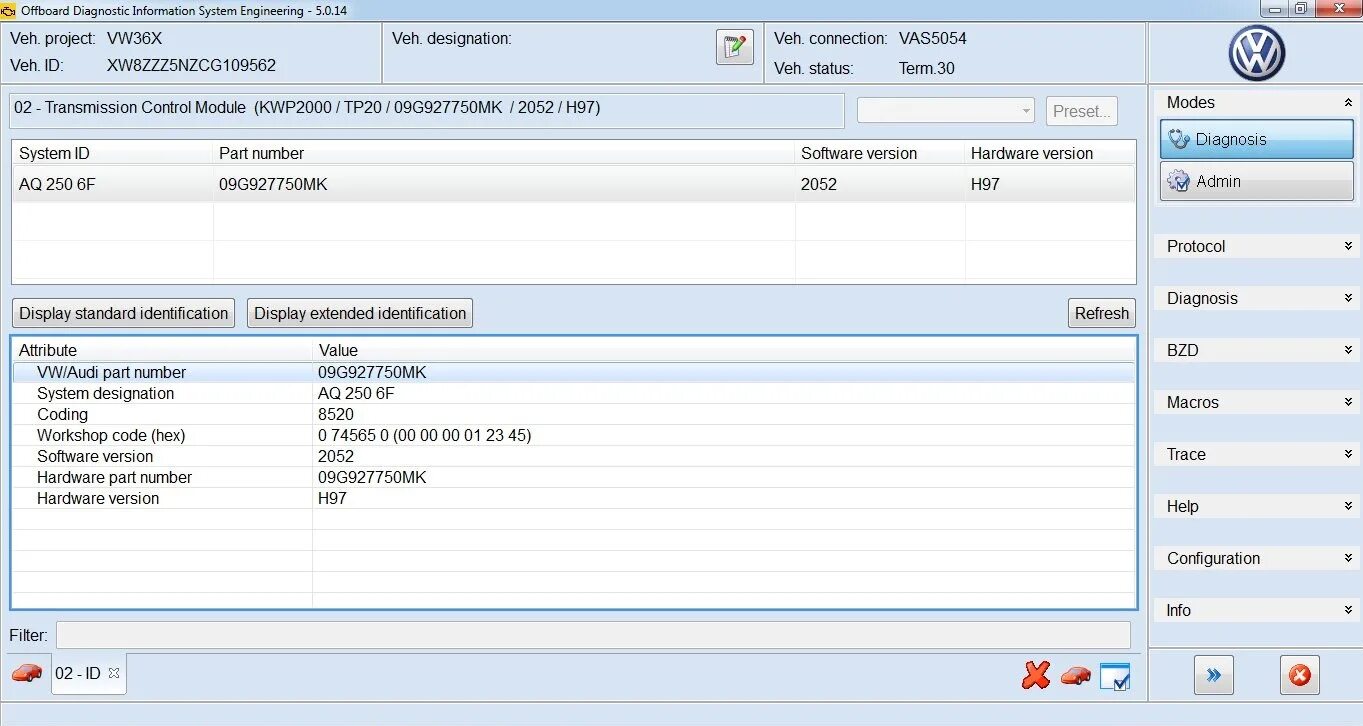Image resolution: width=1363 pixels, height=726 pixels.
Task: Sort by Part number column header
Action: pos(504,153)
